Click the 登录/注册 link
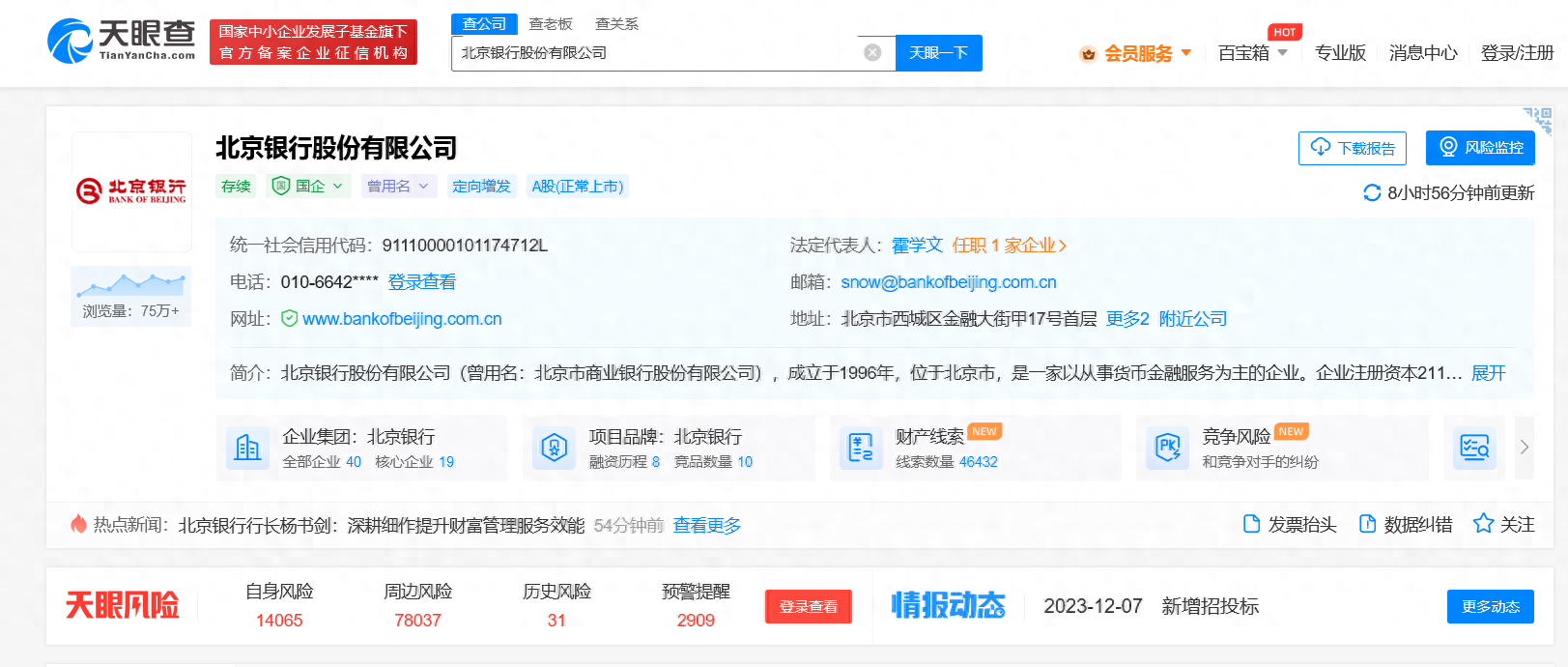Image resolution: width=1568 pixels, height=667 pixels. [1517, 53]
